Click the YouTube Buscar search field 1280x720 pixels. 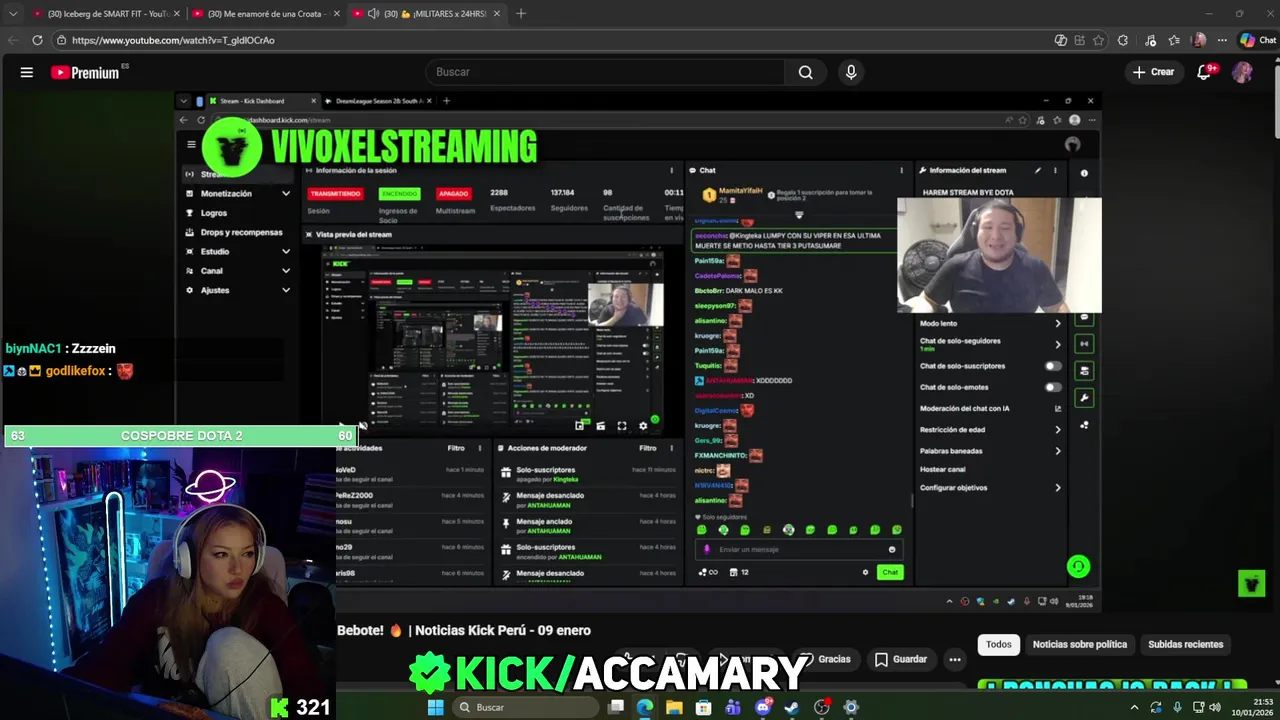605,72
